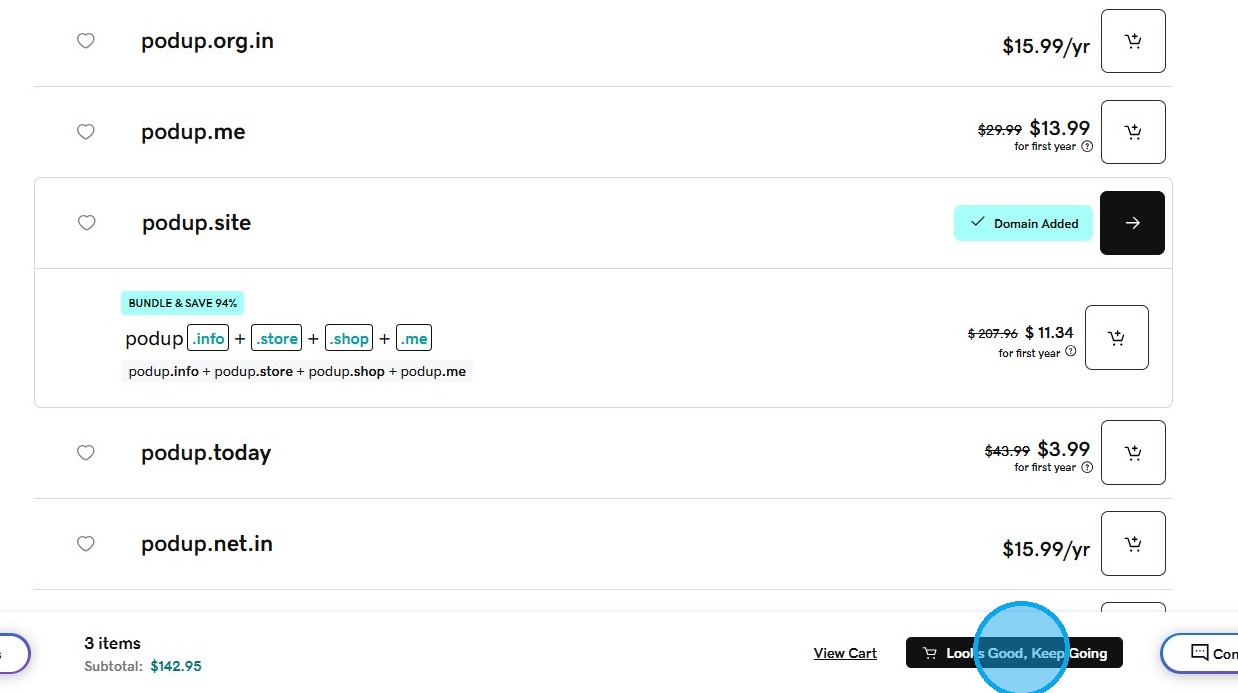
Task: Add podup.me to cart
Action: [x=1133, y=132]
